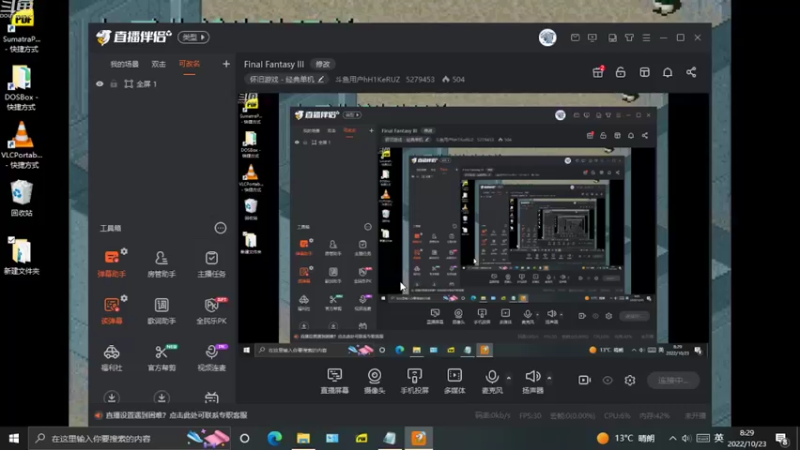Screen dimensions: 800x450
Task: Open the 房管助手 tool
Action: (161, 263)
